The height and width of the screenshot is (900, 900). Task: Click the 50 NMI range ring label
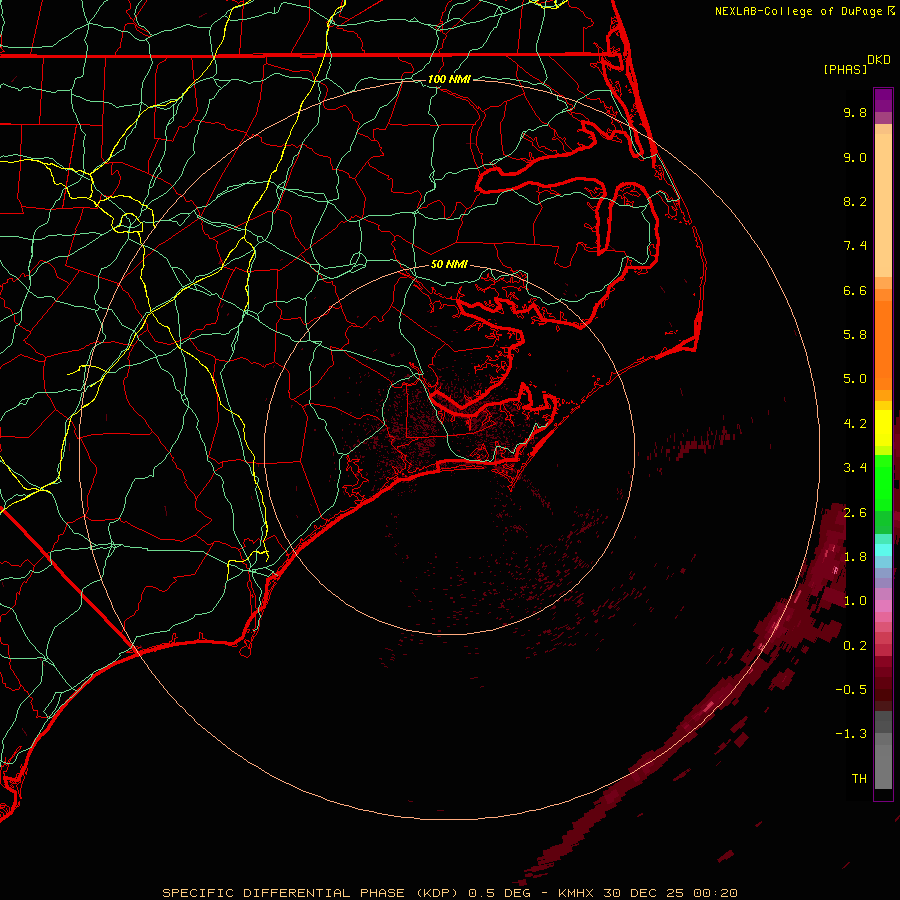[x=449, y=264]
